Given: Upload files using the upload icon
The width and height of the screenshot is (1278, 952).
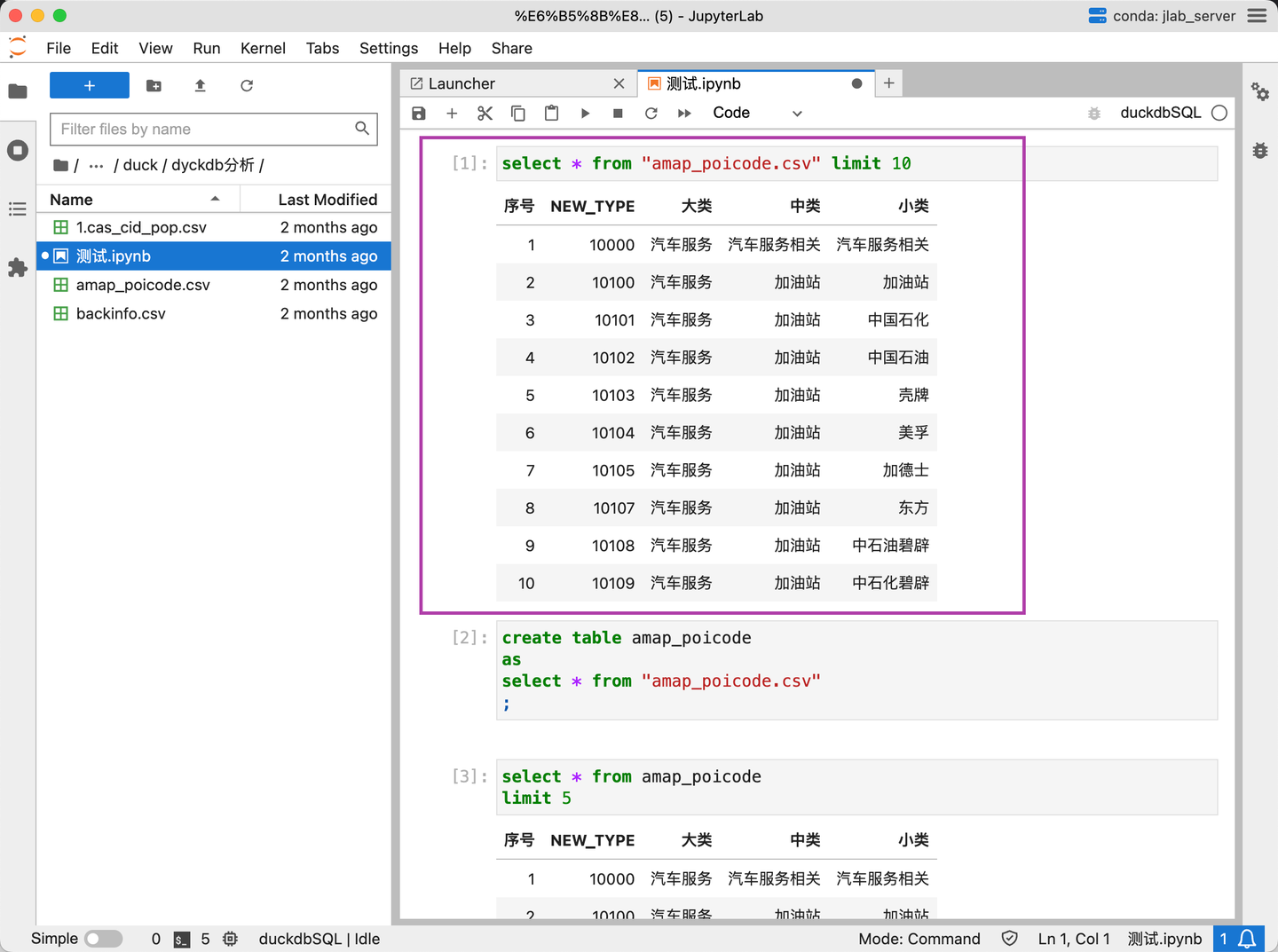Looking at the screenshot, I should (200, 86).
